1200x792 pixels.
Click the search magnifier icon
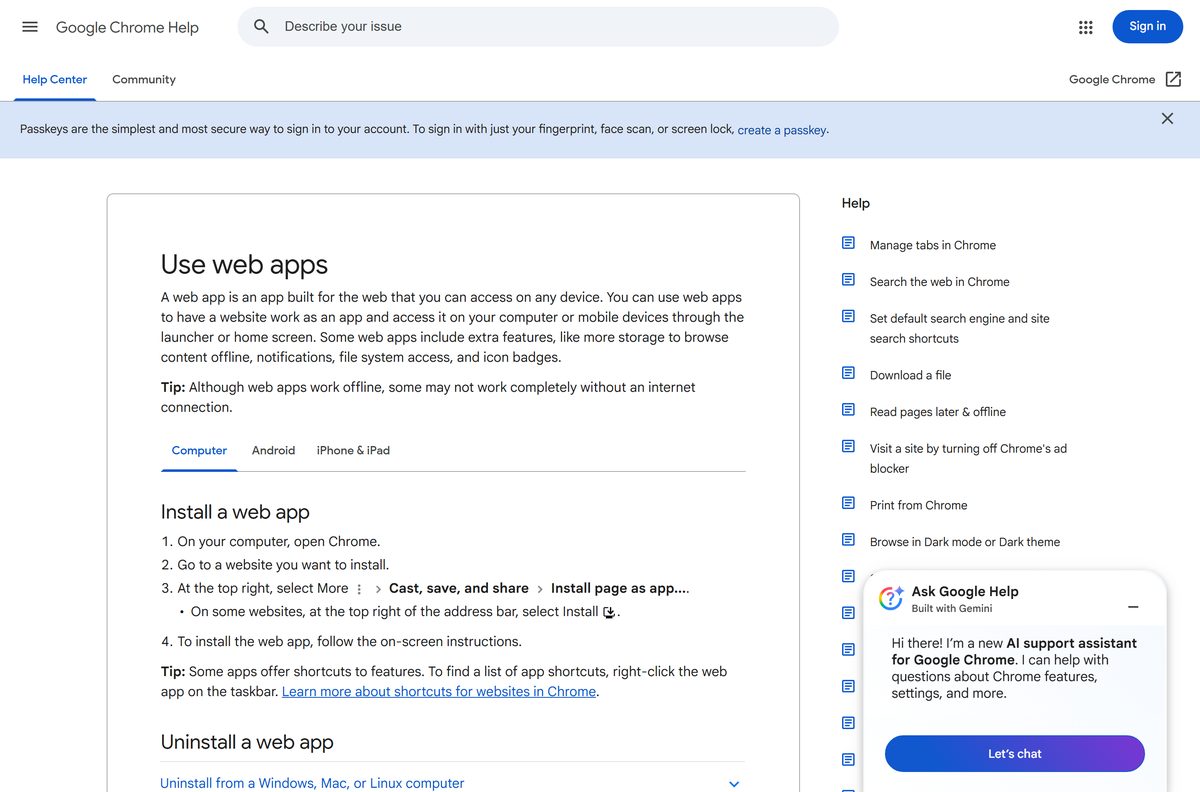[261, 27]
